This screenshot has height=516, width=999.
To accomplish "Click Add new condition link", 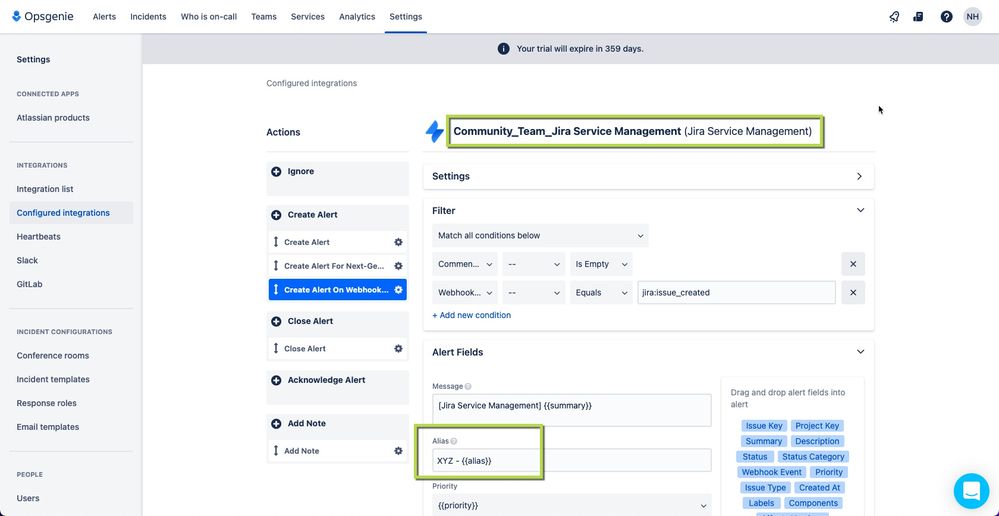I will 471,315.
